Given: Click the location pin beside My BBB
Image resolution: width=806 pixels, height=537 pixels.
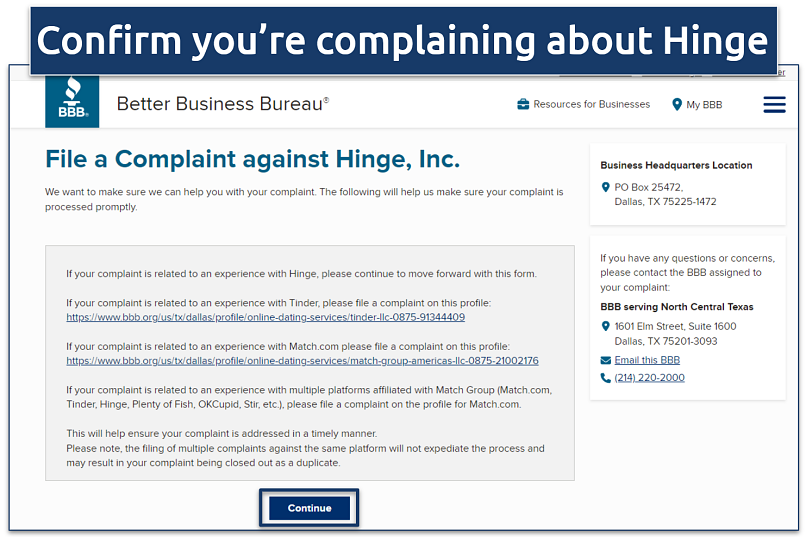Looking at the screenshot, I should 677,104.
